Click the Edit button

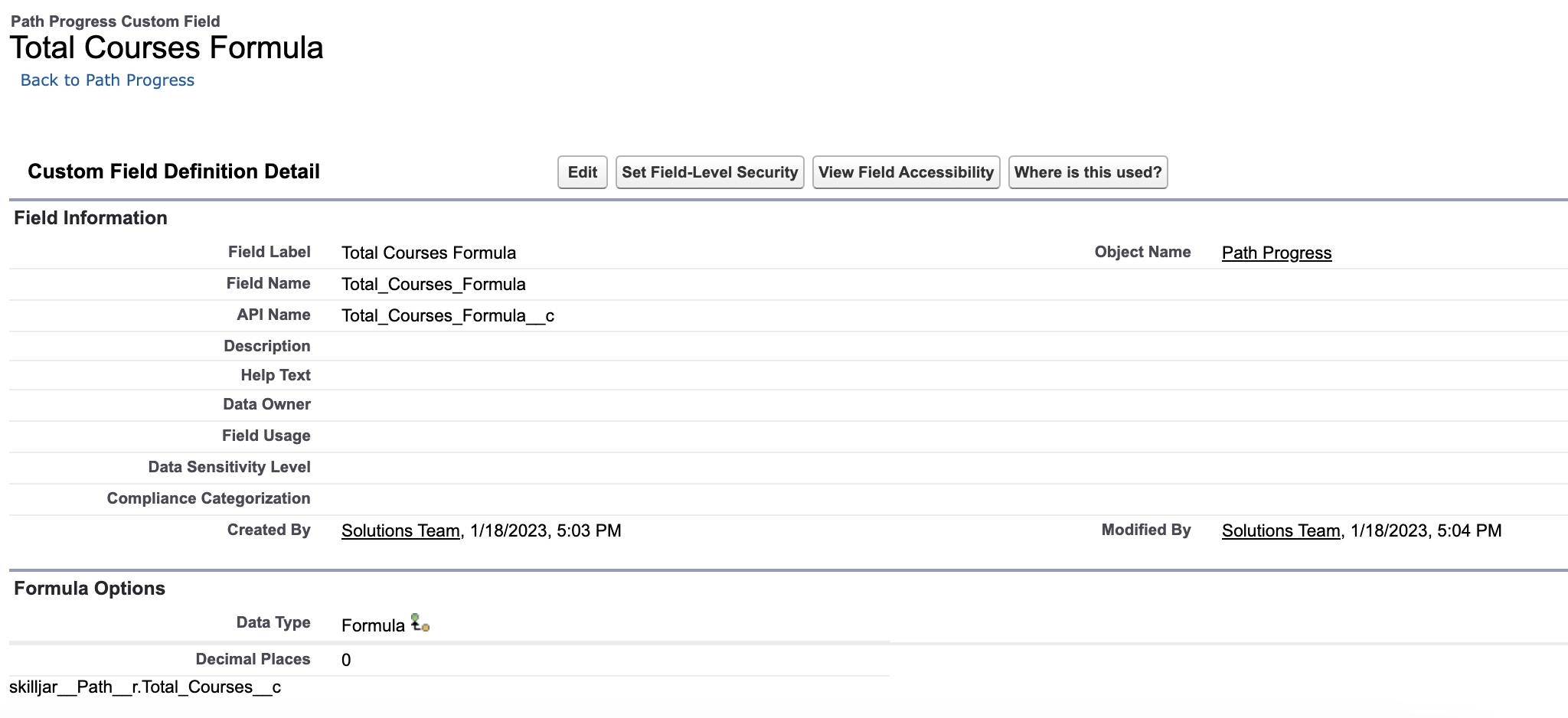[582, 172]
